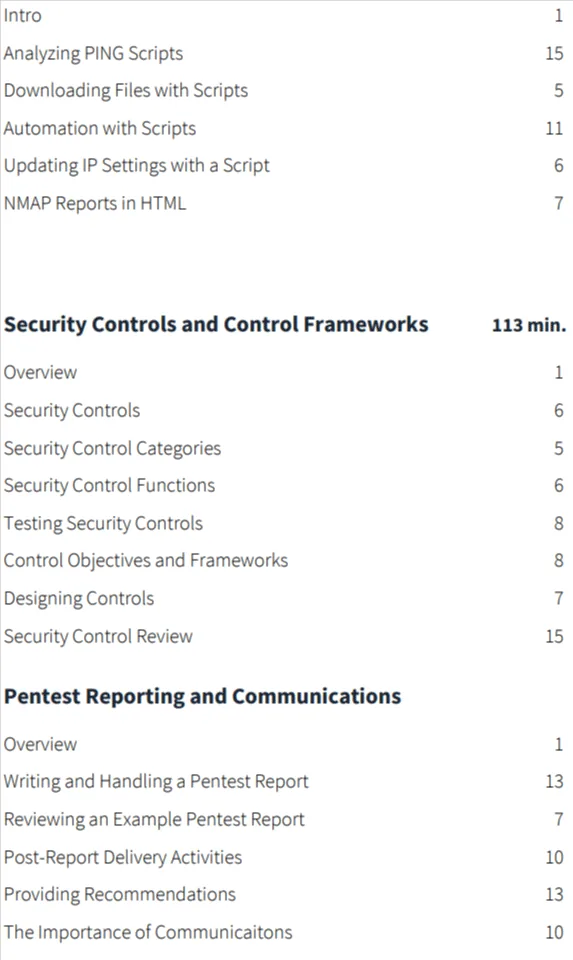The width and height of the screenshot is (573, 960).
Task: Open the Intro lesson at top
Action: [x=23, y=15]
